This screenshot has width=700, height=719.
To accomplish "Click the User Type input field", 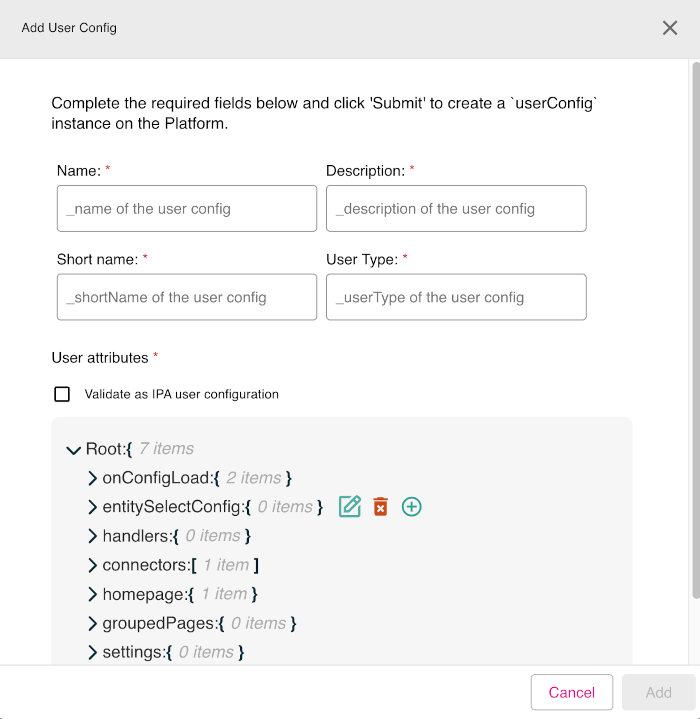I will click(456, 297).
